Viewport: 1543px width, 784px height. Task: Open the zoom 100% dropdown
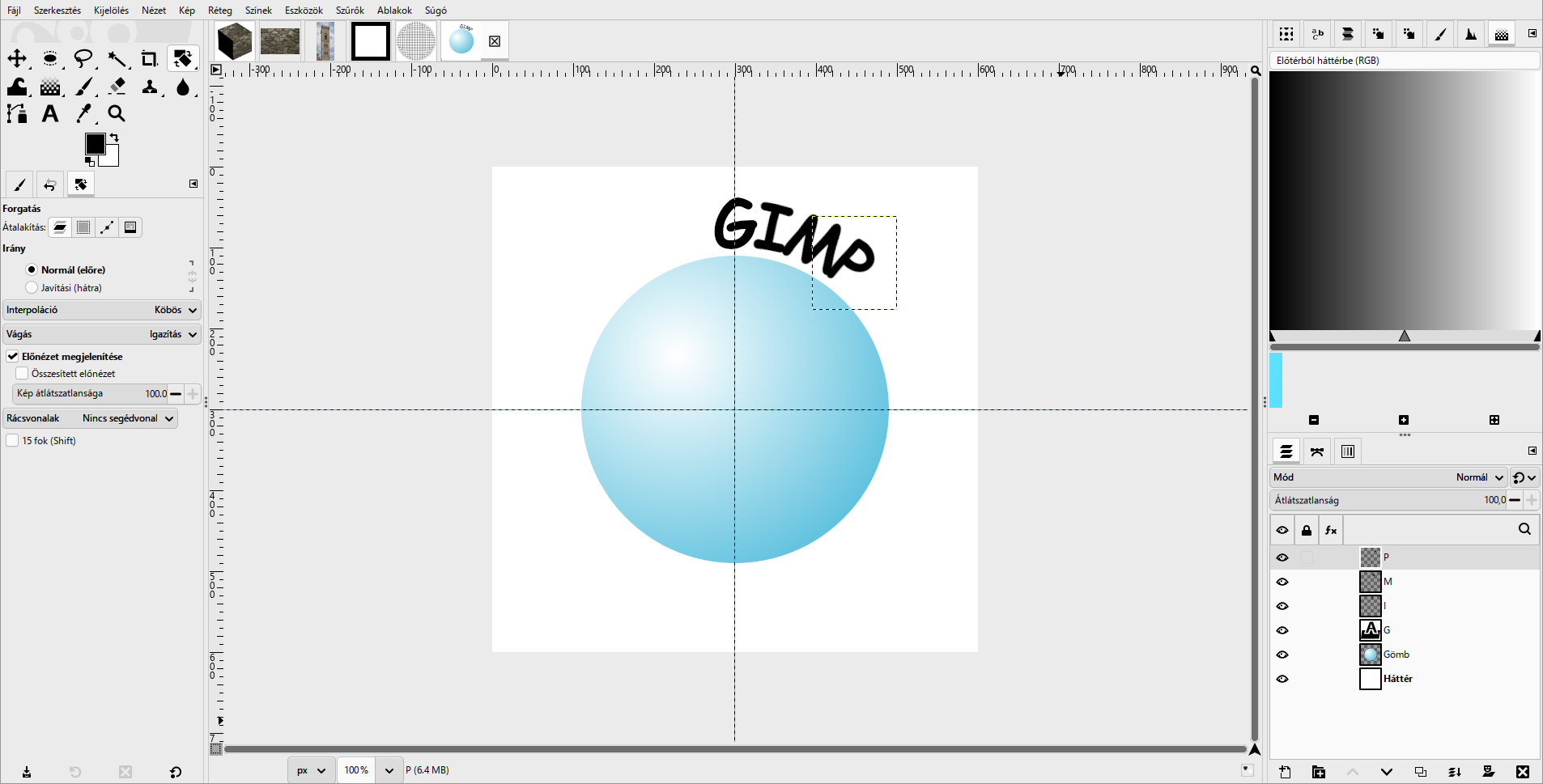click(389, 770)
